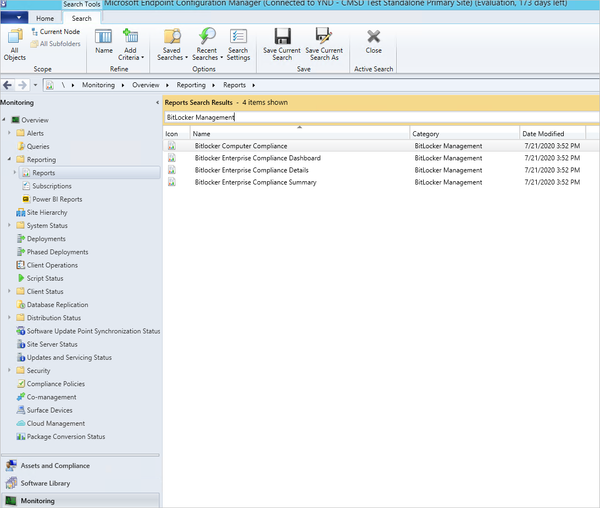This screenshot has width=600, height=508.
Task: Click Reporting in the breadcrumb path
Action: click(191, 85)
